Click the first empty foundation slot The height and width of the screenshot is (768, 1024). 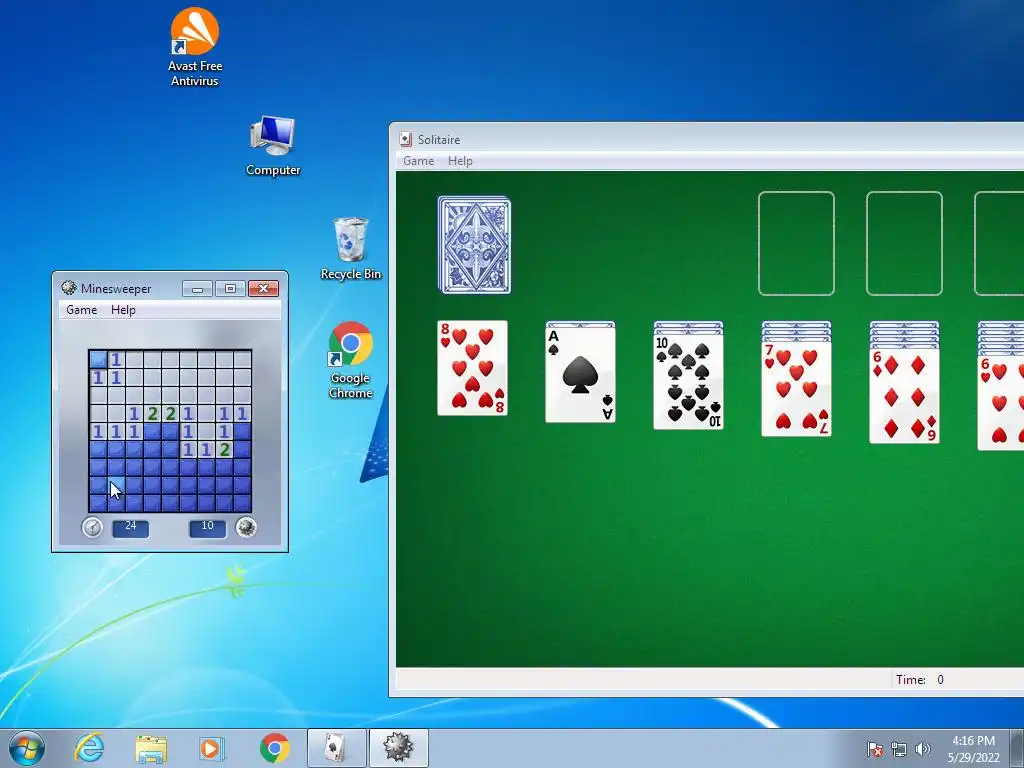point(796,244)
